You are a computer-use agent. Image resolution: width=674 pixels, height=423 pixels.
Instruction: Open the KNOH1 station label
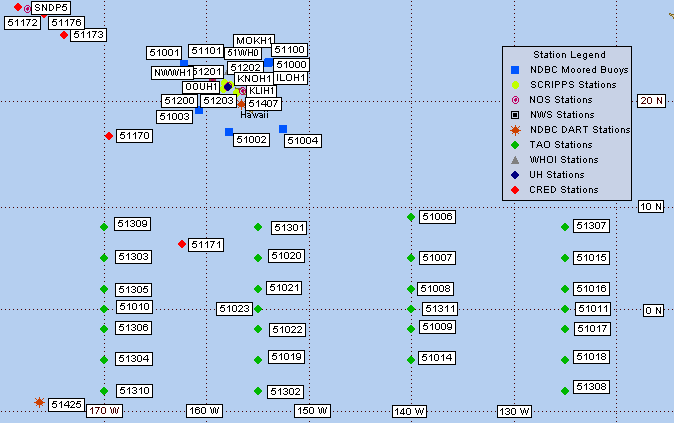pos(254,79)
